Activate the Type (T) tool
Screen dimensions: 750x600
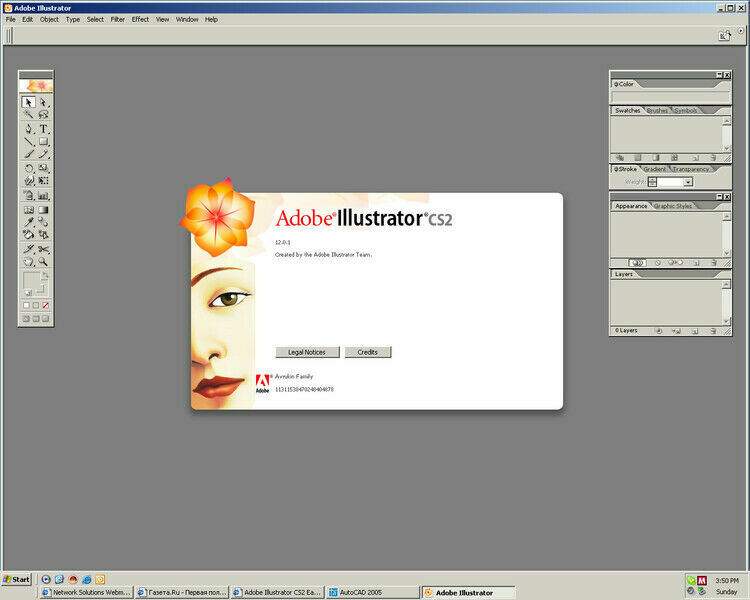click(43, 129)
